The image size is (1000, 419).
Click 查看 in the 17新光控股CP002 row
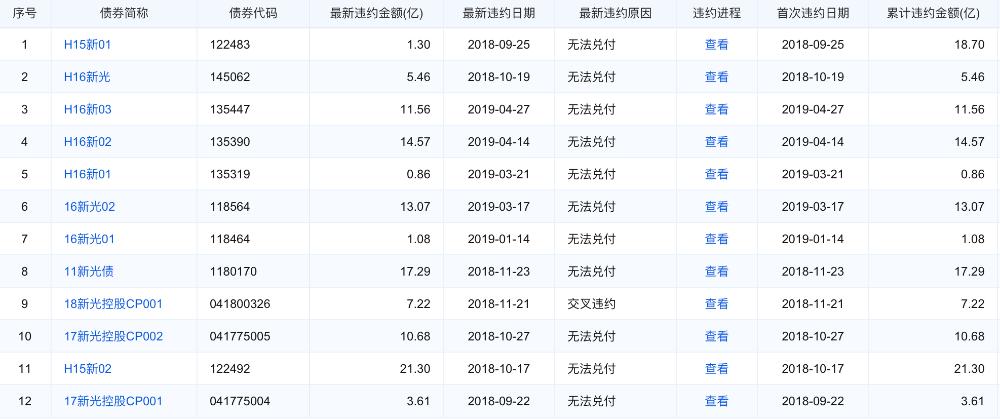716,336
